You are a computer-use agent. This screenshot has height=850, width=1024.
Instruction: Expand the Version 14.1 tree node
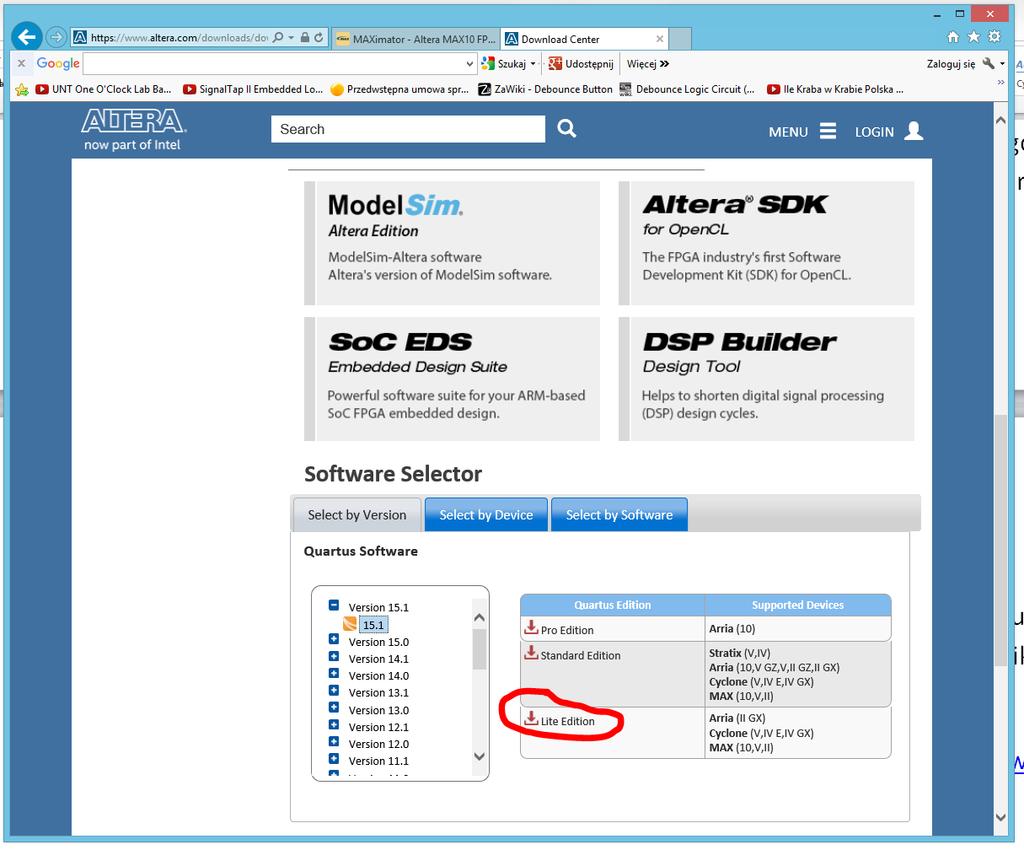pyautogui.click(x=334, y=657)
